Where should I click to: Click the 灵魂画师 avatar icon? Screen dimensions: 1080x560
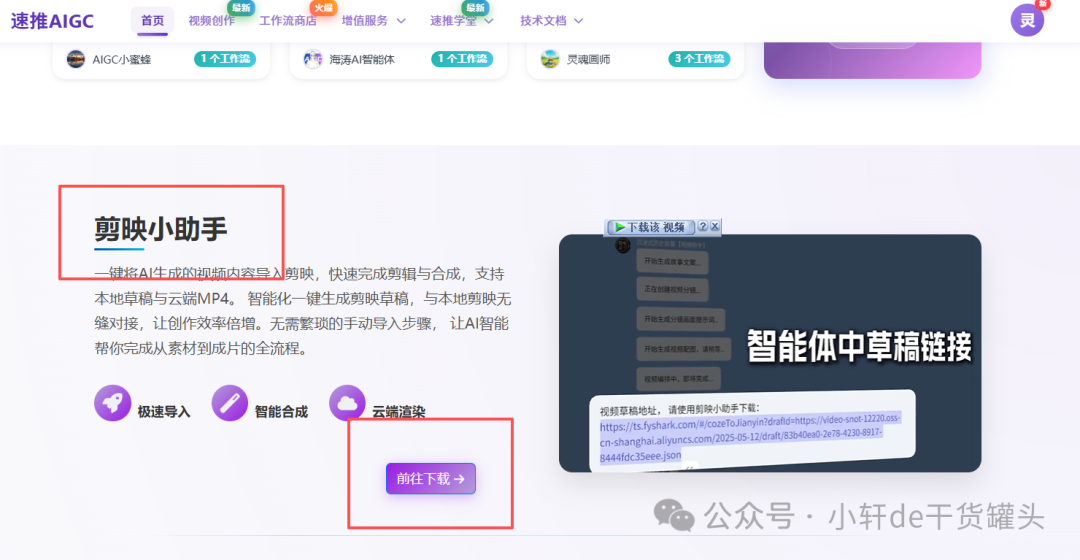550,59
